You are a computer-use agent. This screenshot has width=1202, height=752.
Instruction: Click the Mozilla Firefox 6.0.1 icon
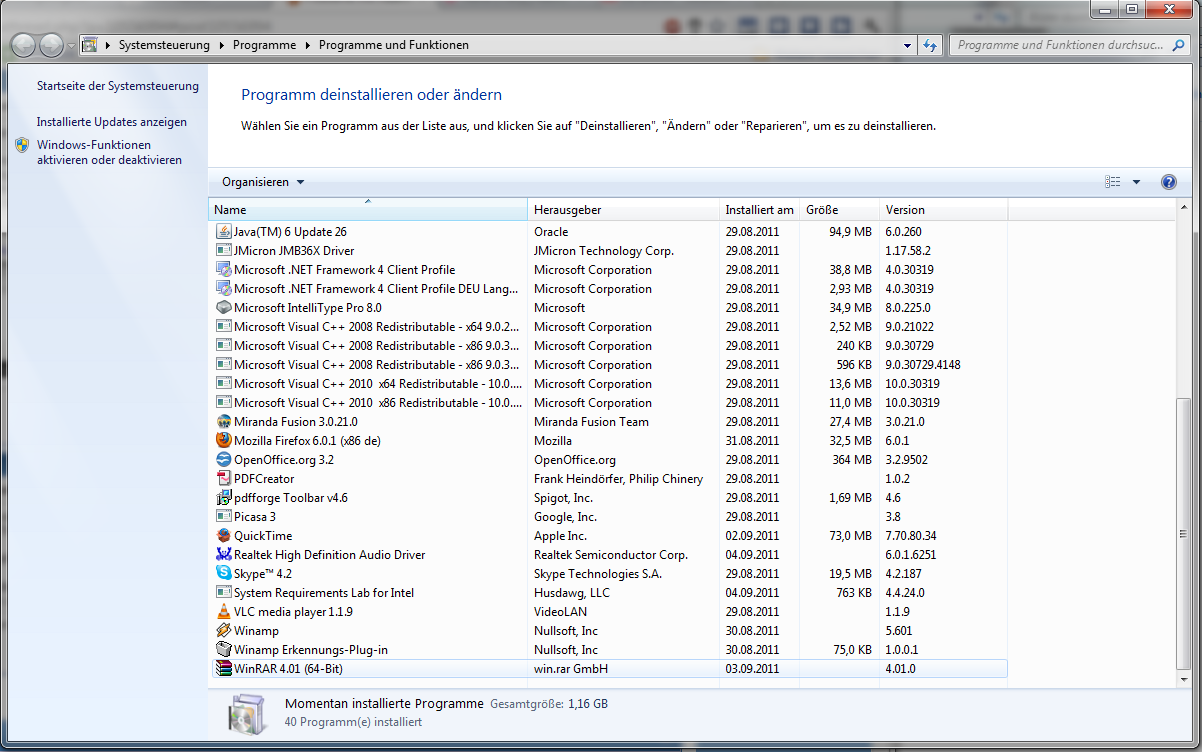224,440
